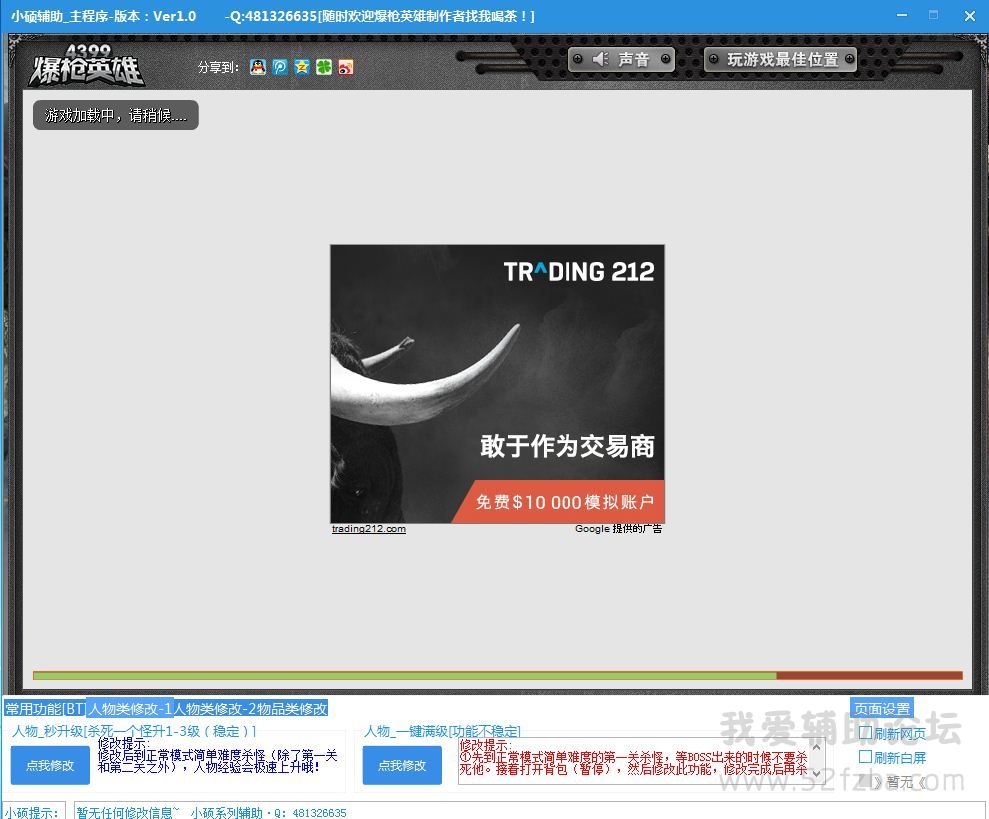Click the 玩游戏最佳位置 button
The height and width of the screenshot is (819, 989).
(x=780, y=60)
